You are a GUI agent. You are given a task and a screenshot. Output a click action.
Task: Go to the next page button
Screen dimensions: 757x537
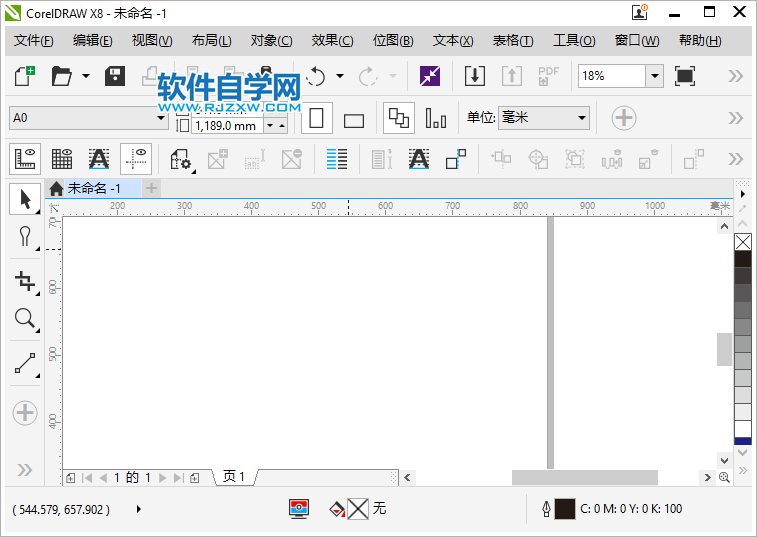pos(163,478)
